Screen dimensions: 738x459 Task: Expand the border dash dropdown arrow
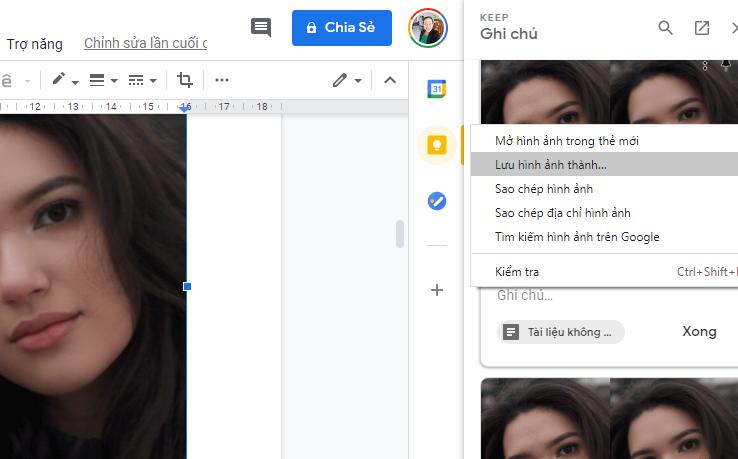[x=153, y=81]
